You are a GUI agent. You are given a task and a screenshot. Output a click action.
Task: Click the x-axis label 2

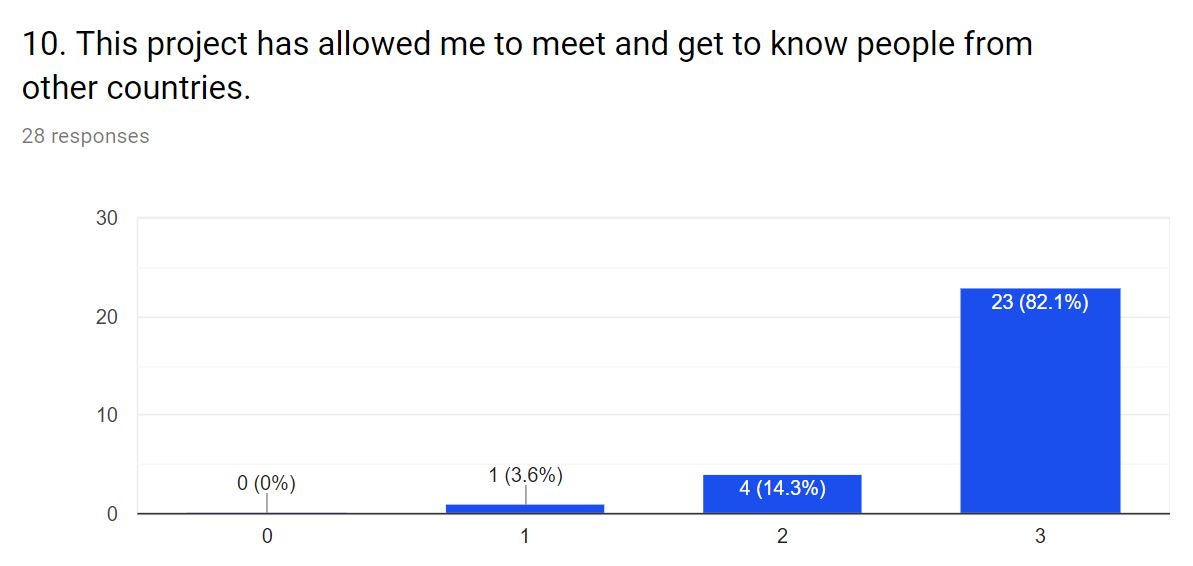[x=782, y=536]
